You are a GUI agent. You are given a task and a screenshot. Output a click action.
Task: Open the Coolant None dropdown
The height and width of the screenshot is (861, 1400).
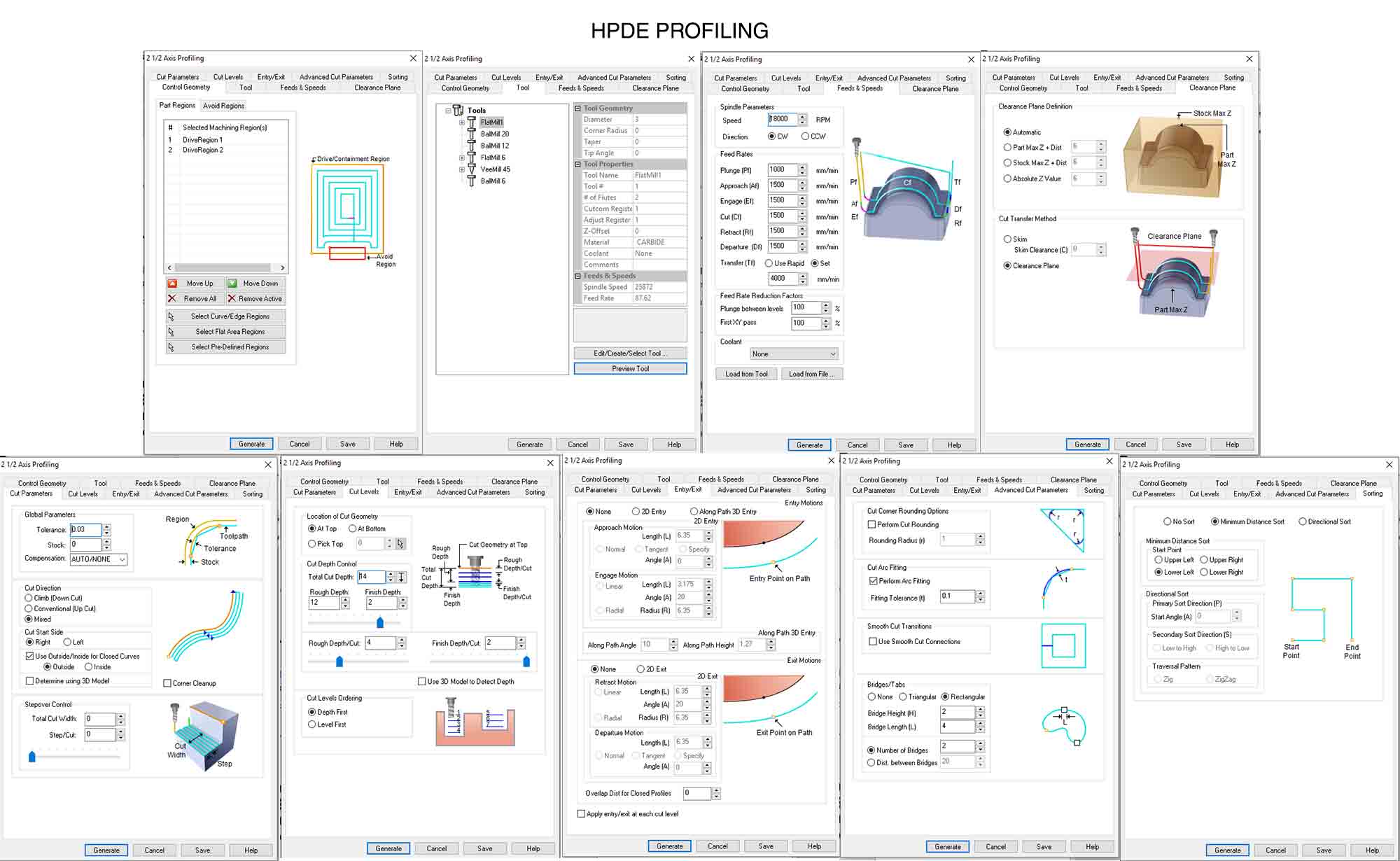[x=794, y=354]
